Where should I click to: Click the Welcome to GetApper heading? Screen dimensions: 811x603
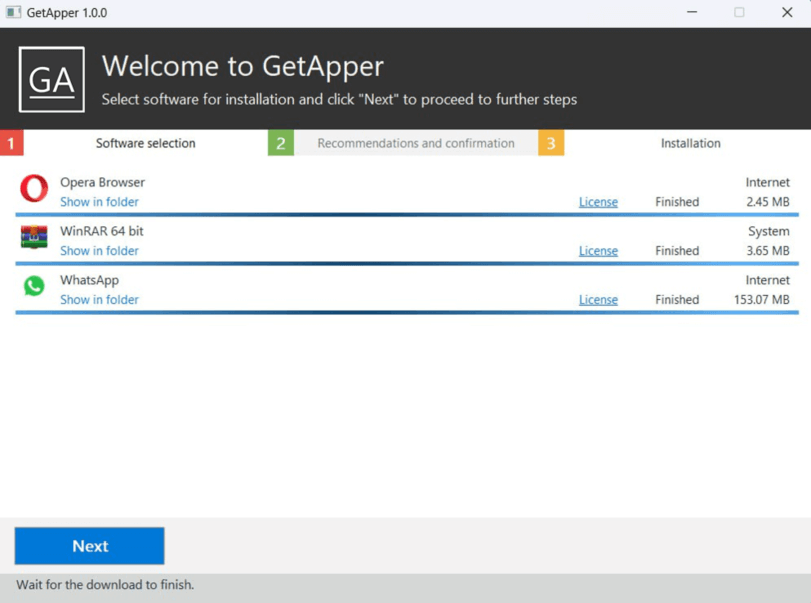[243, 67]
